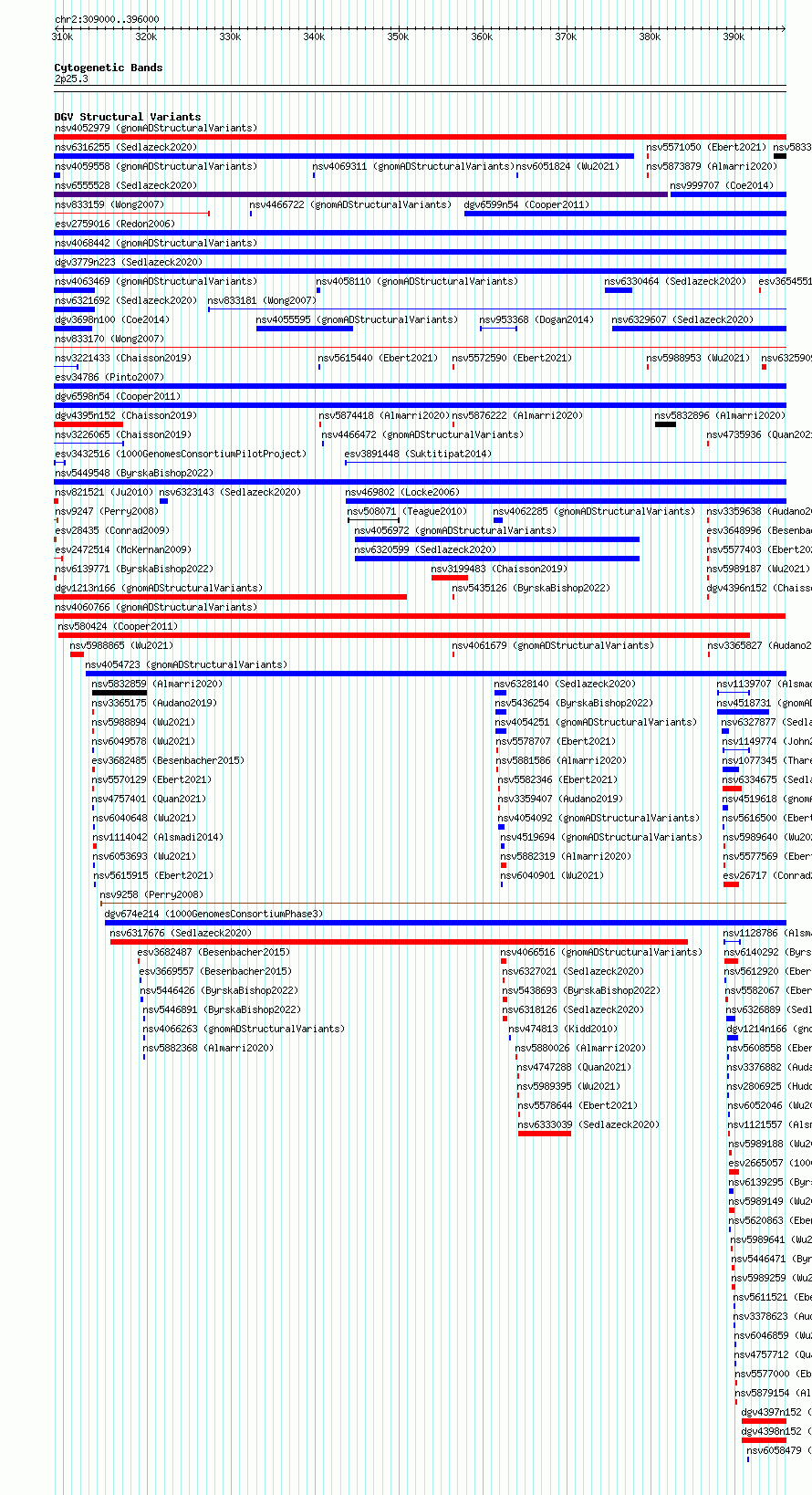Open variant esv2759016 (Redon2006)

(x=114, y=224)
